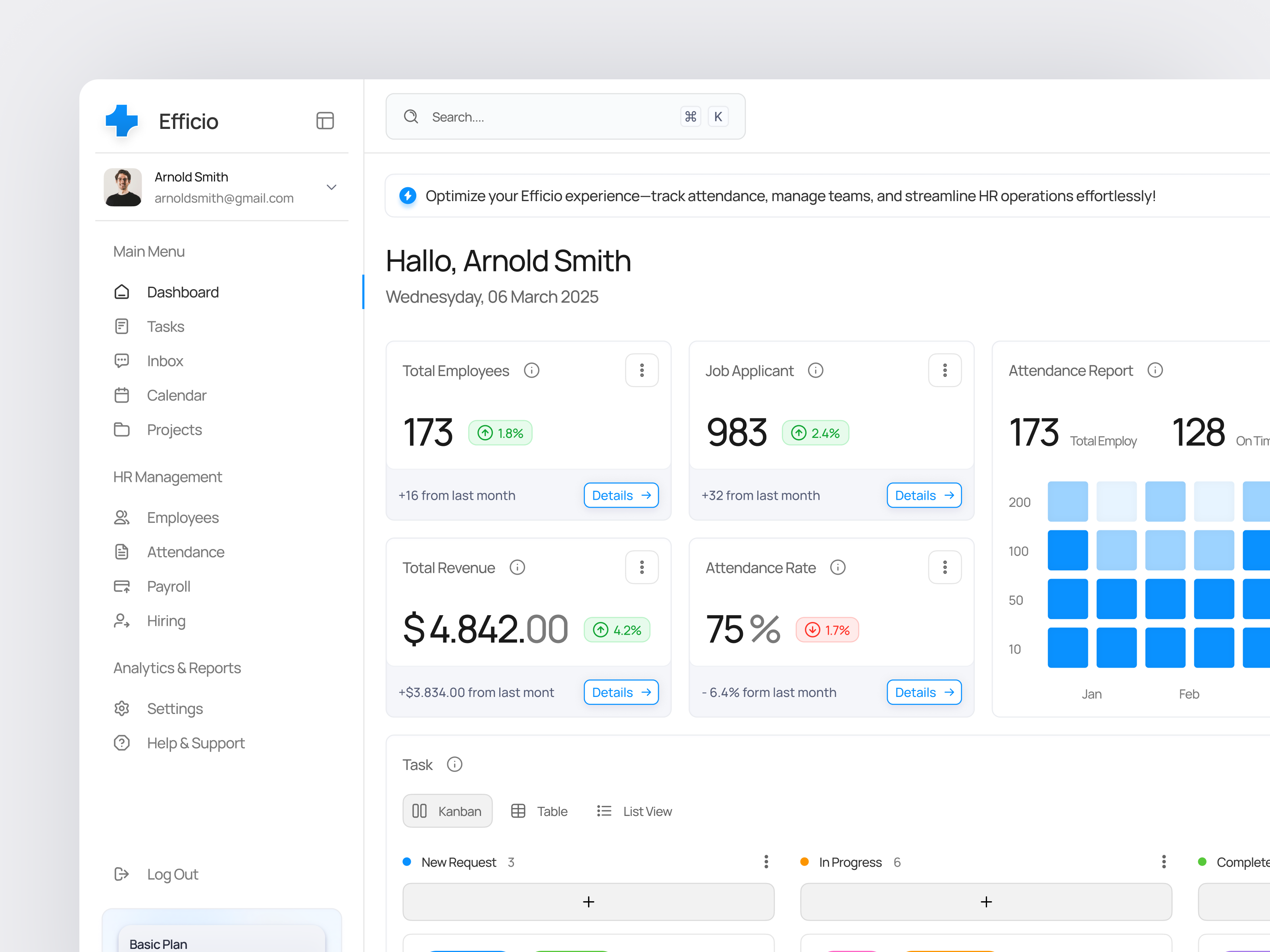1270x952 pixels.
Task: Open the Attendance page in the sidebar
Action: tap(185, 551)
